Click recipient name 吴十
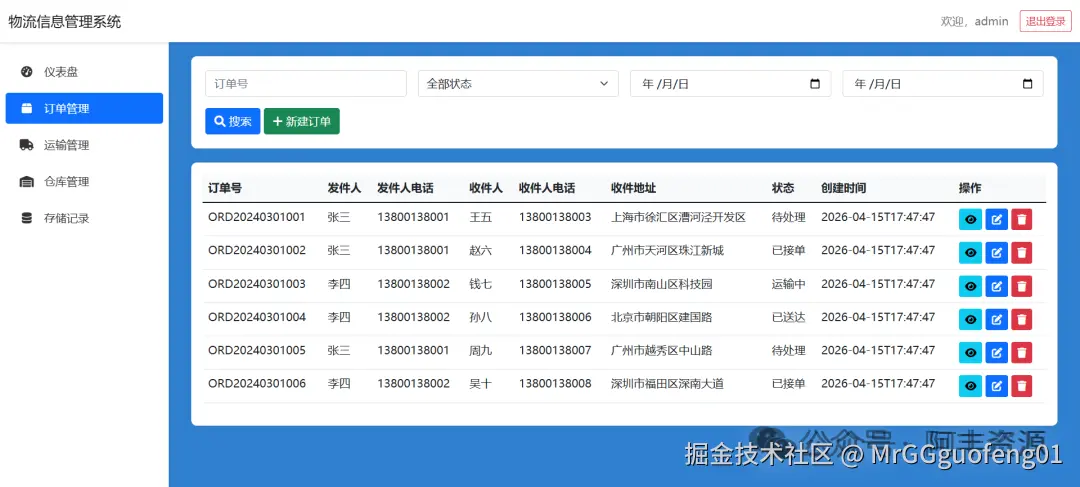This screenshot has width=1080, height=487. pyautogui.click(x=481, y=384)
